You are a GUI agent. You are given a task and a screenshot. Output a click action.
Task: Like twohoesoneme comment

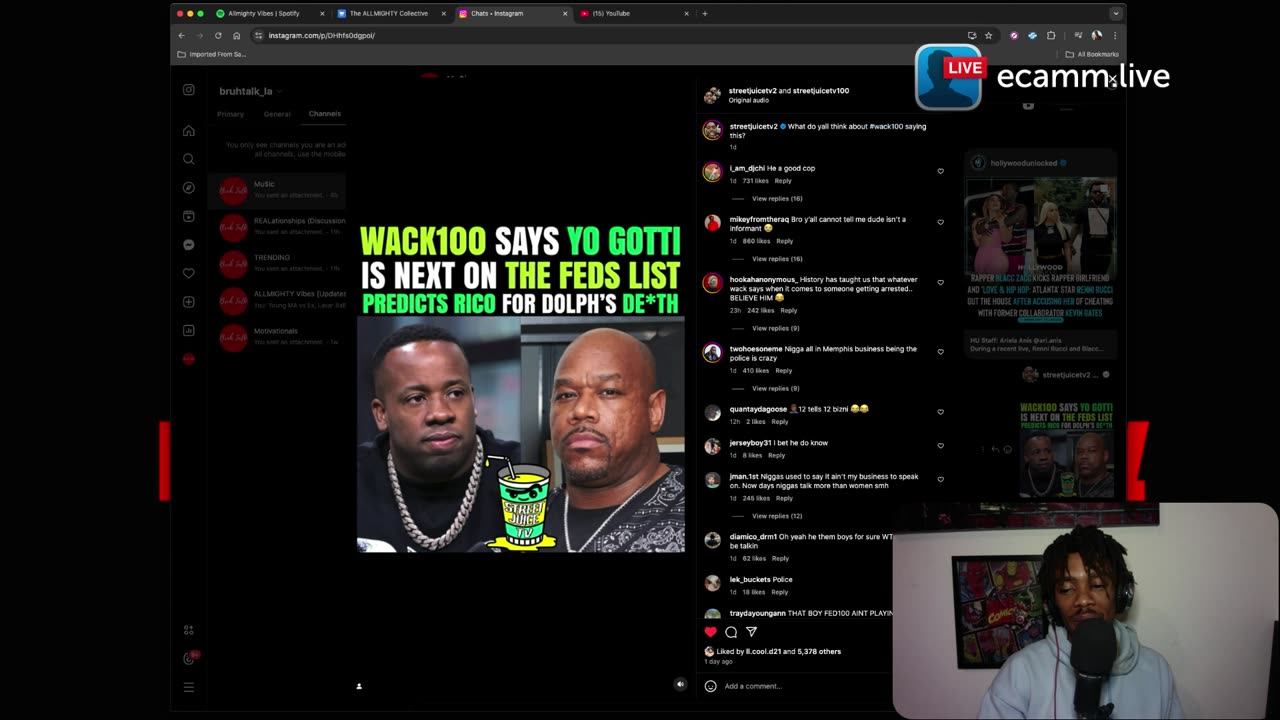pos(940,352)
